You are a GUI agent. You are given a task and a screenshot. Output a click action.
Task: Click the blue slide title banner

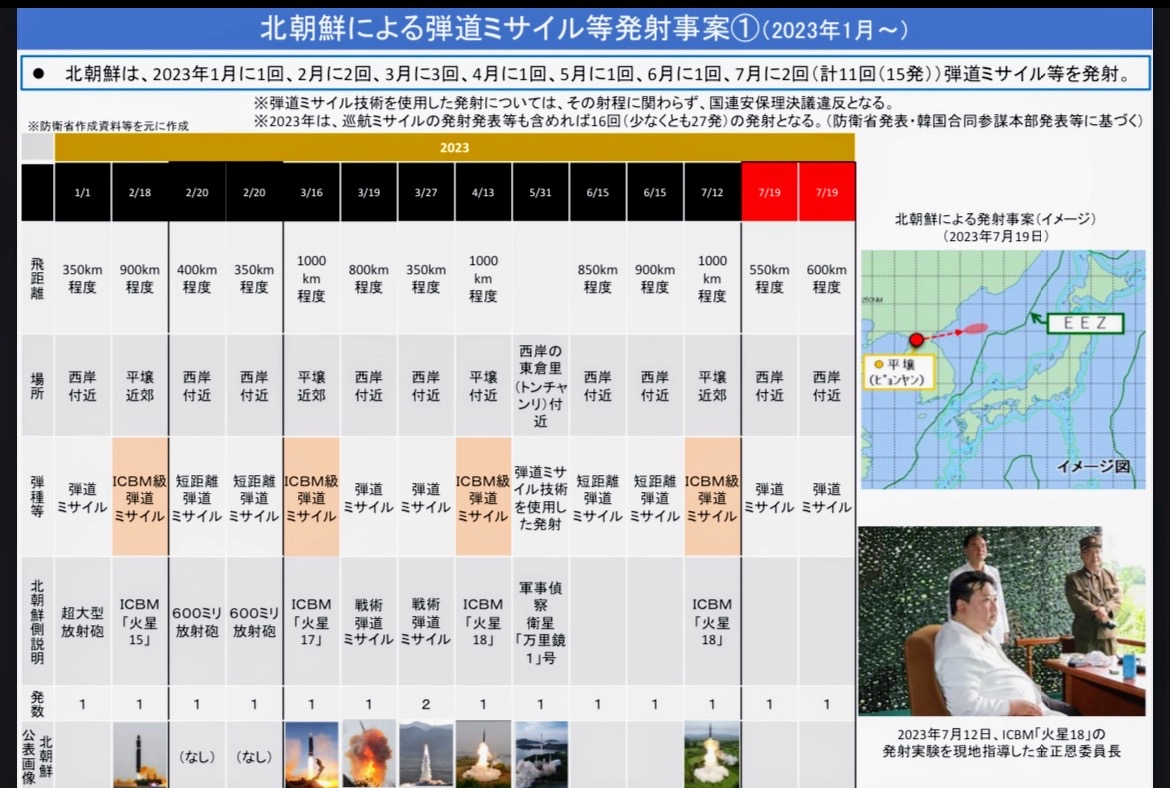(584, 29)
